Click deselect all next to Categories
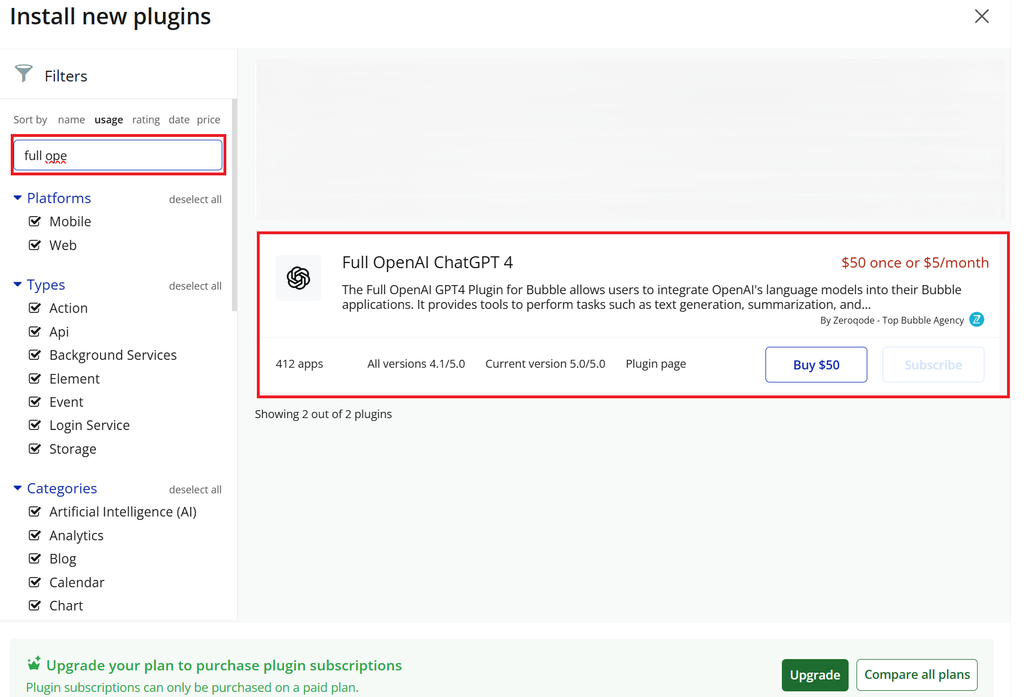Image resolution: width=1024 pixels, height=697 pixels. pos(195,490)
